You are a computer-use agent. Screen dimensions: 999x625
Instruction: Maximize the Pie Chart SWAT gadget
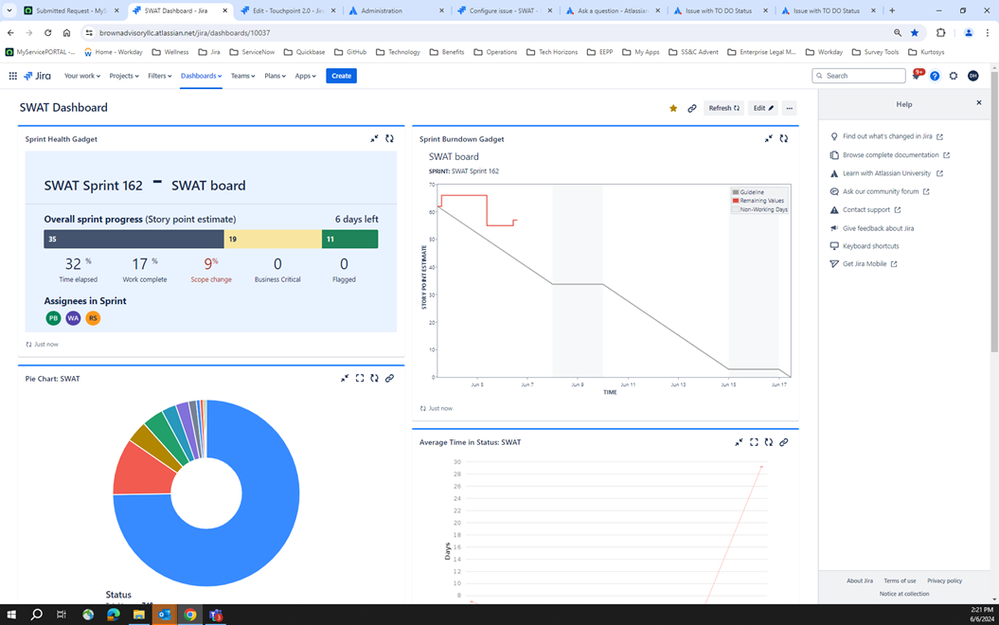[360, 378]
